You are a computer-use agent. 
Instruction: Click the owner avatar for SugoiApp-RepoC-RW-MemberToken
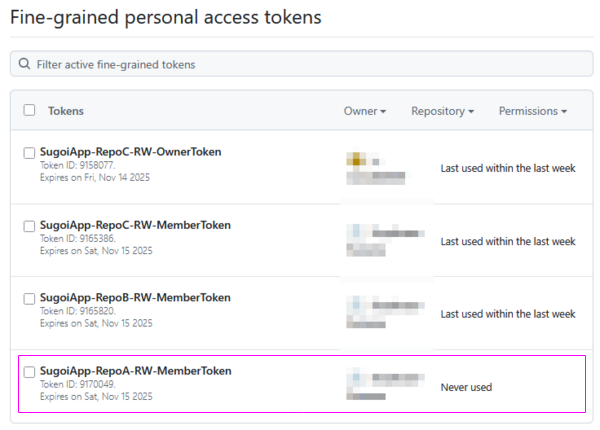355,231
